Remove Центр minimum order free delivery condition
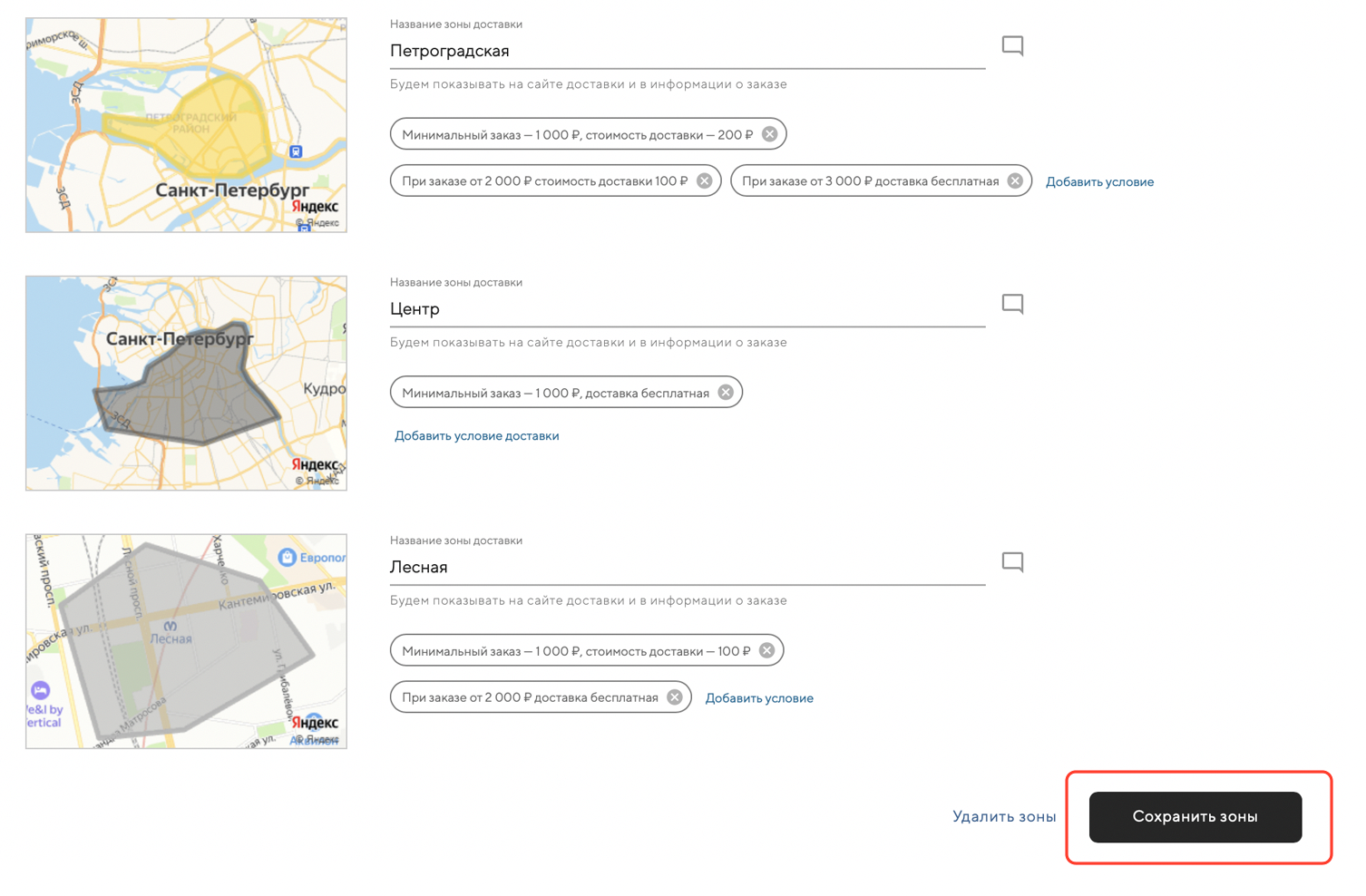This screenshot has width=1366, height=896. 726,393
